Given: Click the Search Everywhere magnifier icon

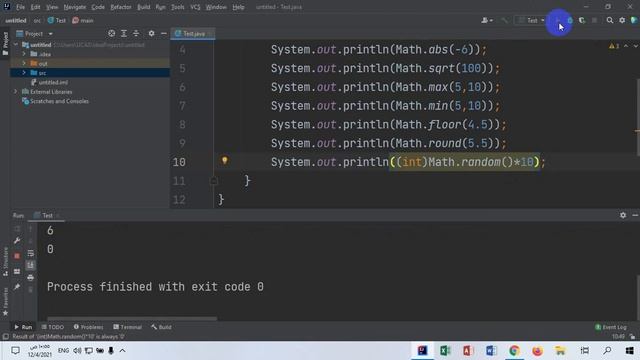Looking at the screenshot, I should pos(609,20).
